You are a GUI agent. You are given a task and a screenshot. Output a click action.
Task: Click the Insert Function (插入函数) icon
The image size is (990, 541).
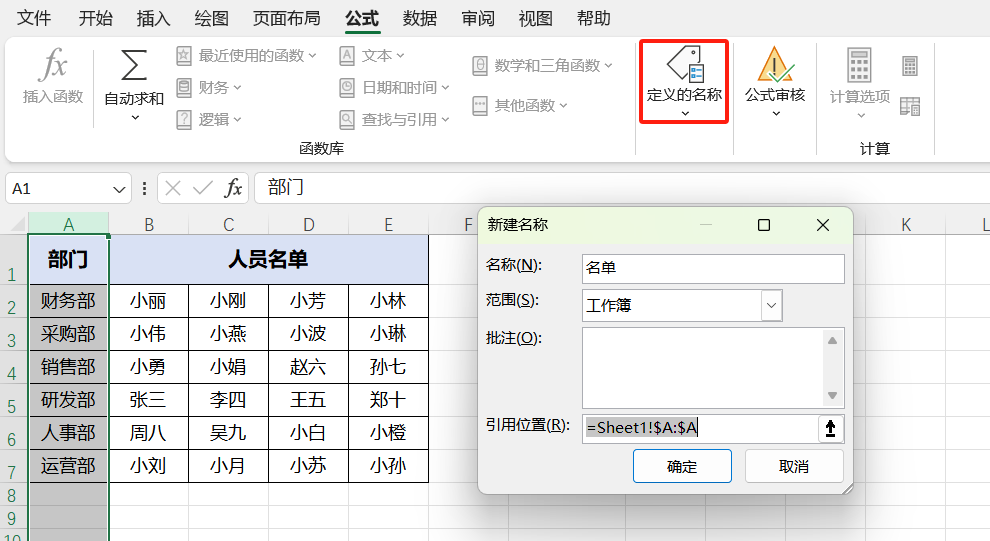[x=52, y=67]
